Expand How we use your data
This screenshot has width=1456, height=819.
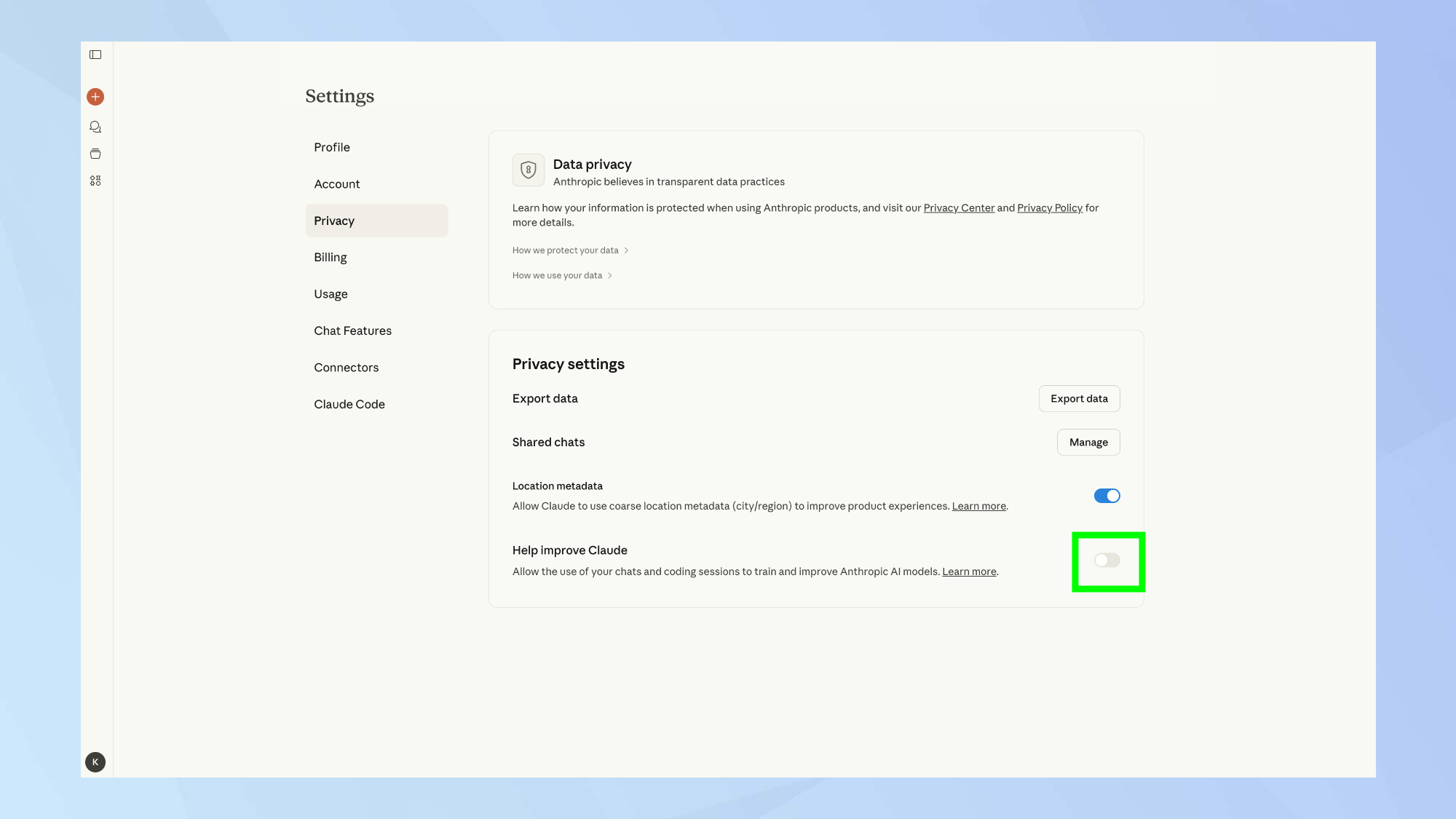pos(562,276)
